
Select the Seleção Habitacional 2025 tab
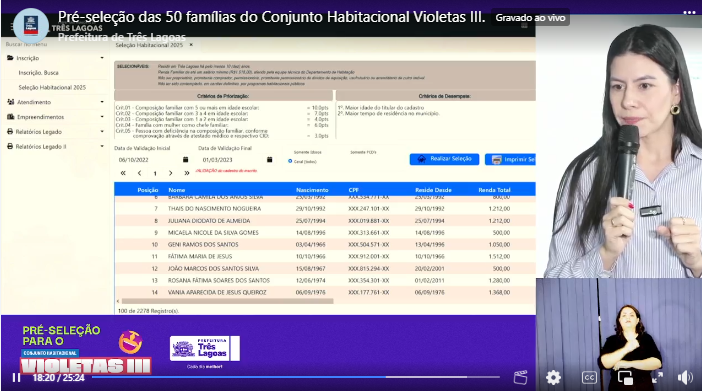click(x=149, y=45)
